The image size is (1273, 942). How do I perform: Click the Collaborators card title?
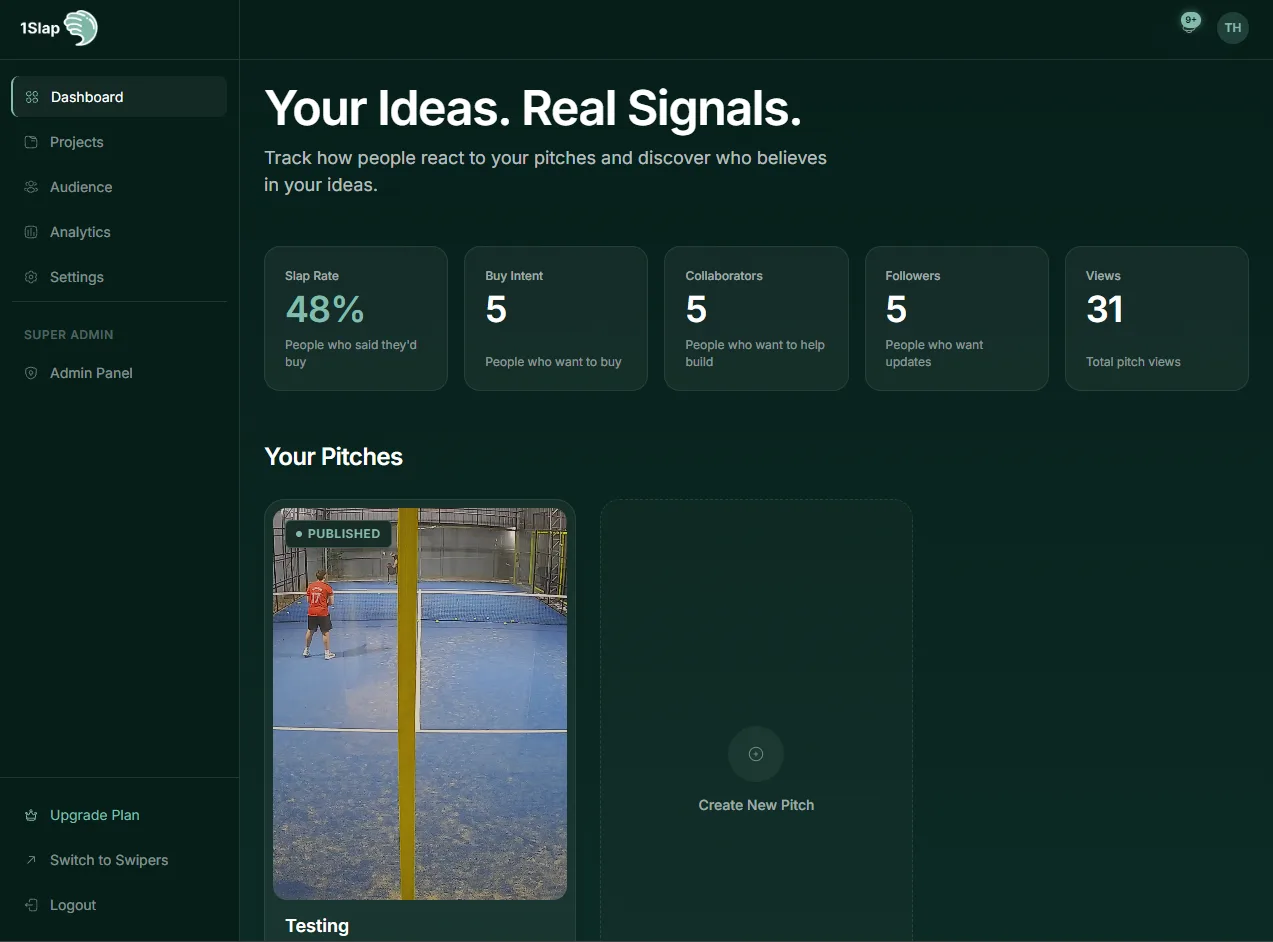click(724, 276)
